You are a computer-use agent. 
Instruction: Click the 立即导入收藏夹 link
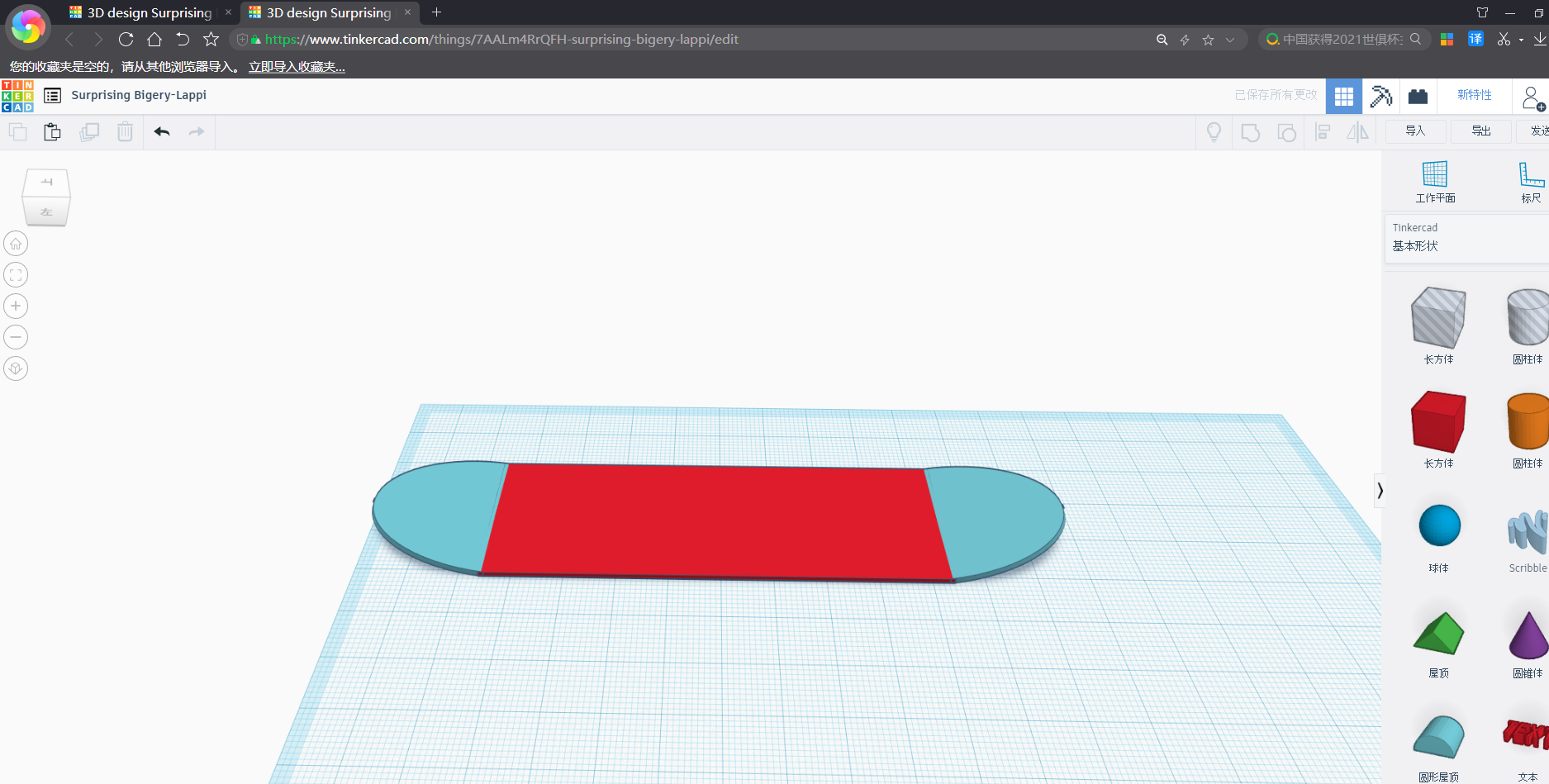(x=297, y=67)
